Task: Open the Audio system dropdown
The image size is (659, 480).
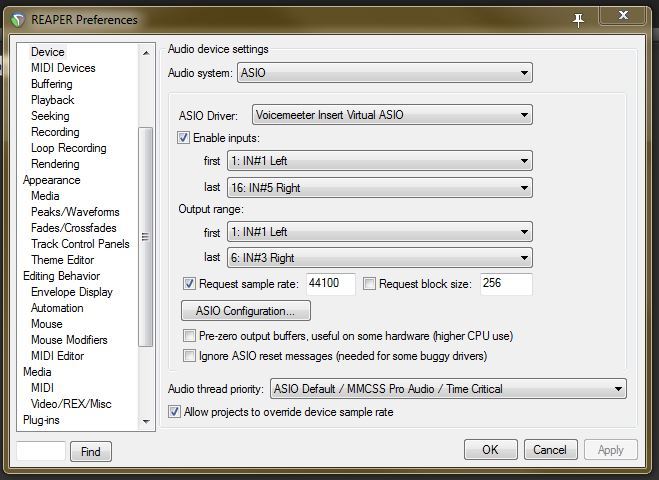Action: 385,73
